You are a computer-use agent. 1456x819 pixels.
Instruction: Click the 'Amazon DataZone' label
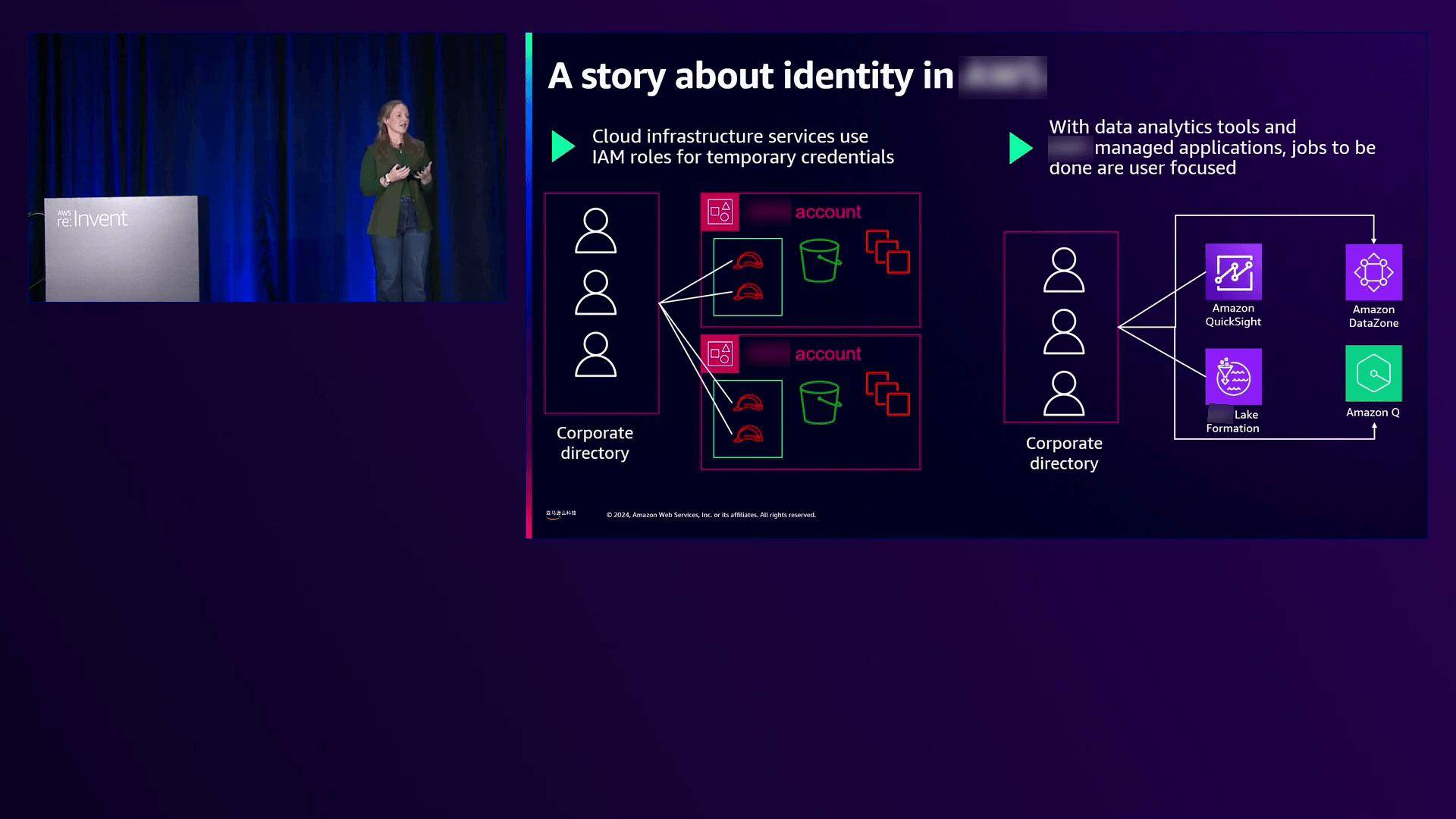click(x=1373, y=316)
